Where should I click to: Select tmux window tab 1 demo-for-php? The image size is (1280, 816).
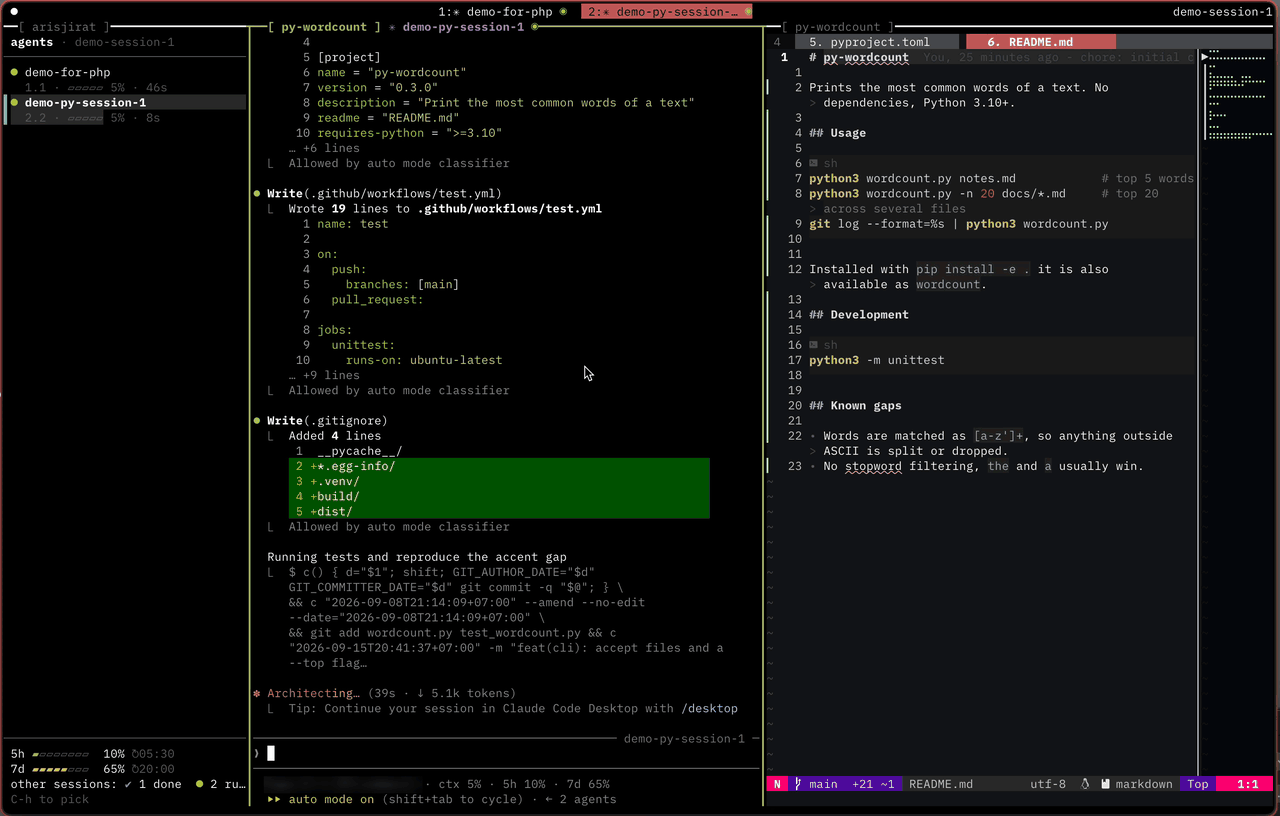tap(503, 11)
